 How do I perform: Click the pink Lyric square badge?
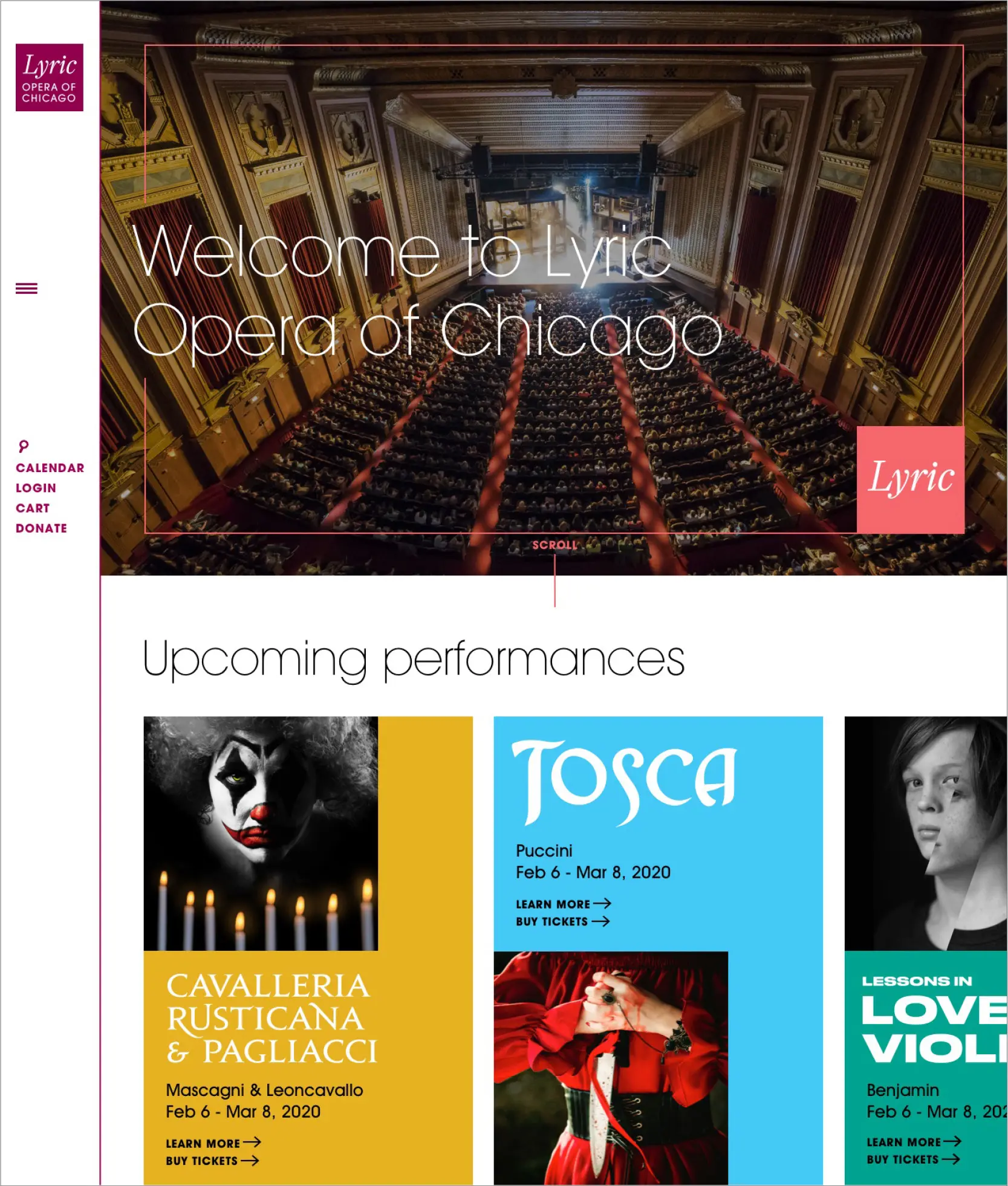(910, 479)
